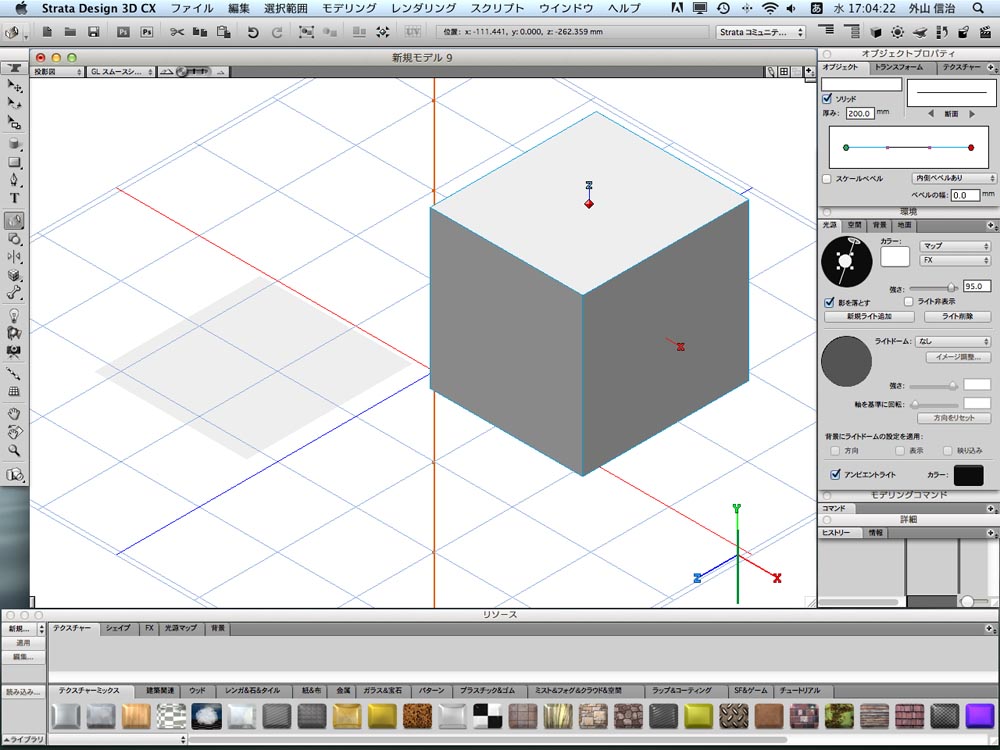Click the Time Machine icon in menu bar
This screenshot has width=1000, height=750.
pos(723,8)
